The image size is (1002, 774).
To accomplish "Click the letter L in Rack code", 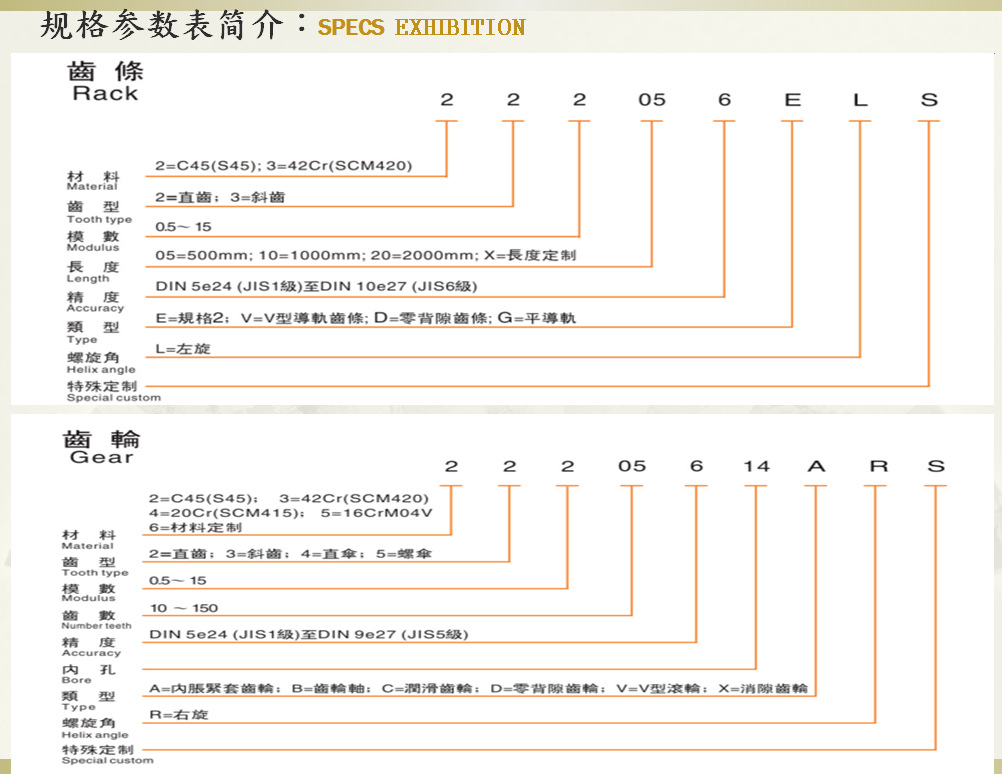I will coord(860,100).
